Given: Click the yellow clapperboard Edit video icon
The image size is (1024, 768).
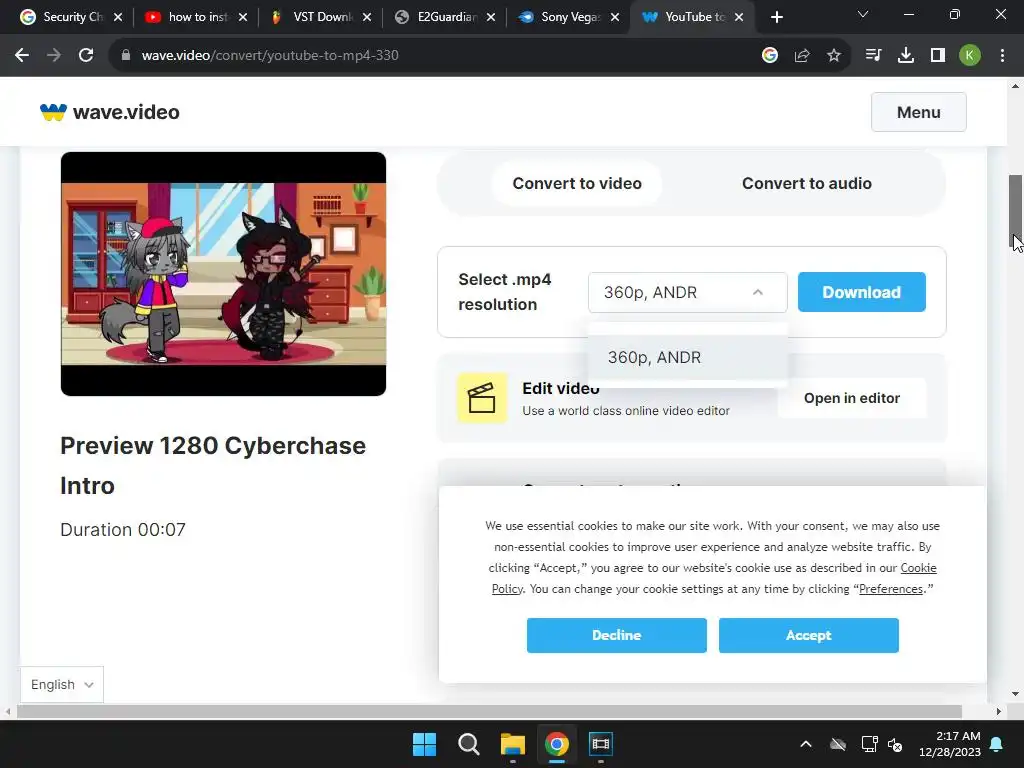Looking at the screenshot, I should [x=482, y=398].
